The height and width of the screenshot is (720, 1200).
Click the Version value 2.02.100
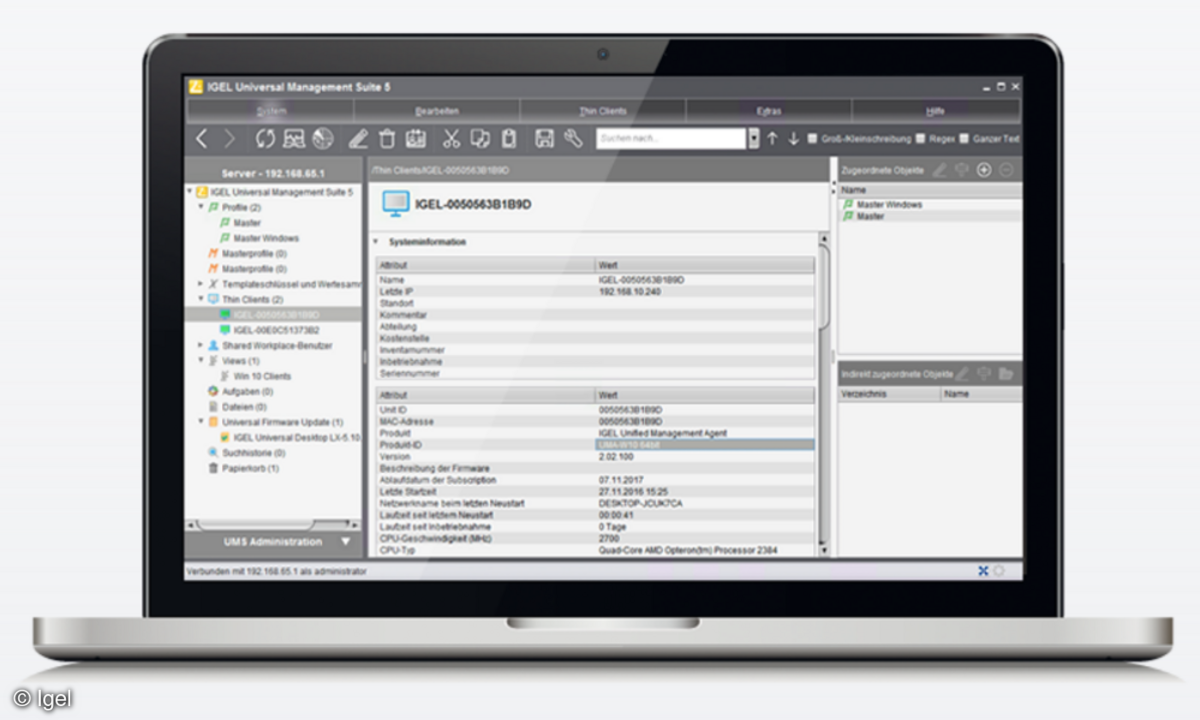[616, 456]
